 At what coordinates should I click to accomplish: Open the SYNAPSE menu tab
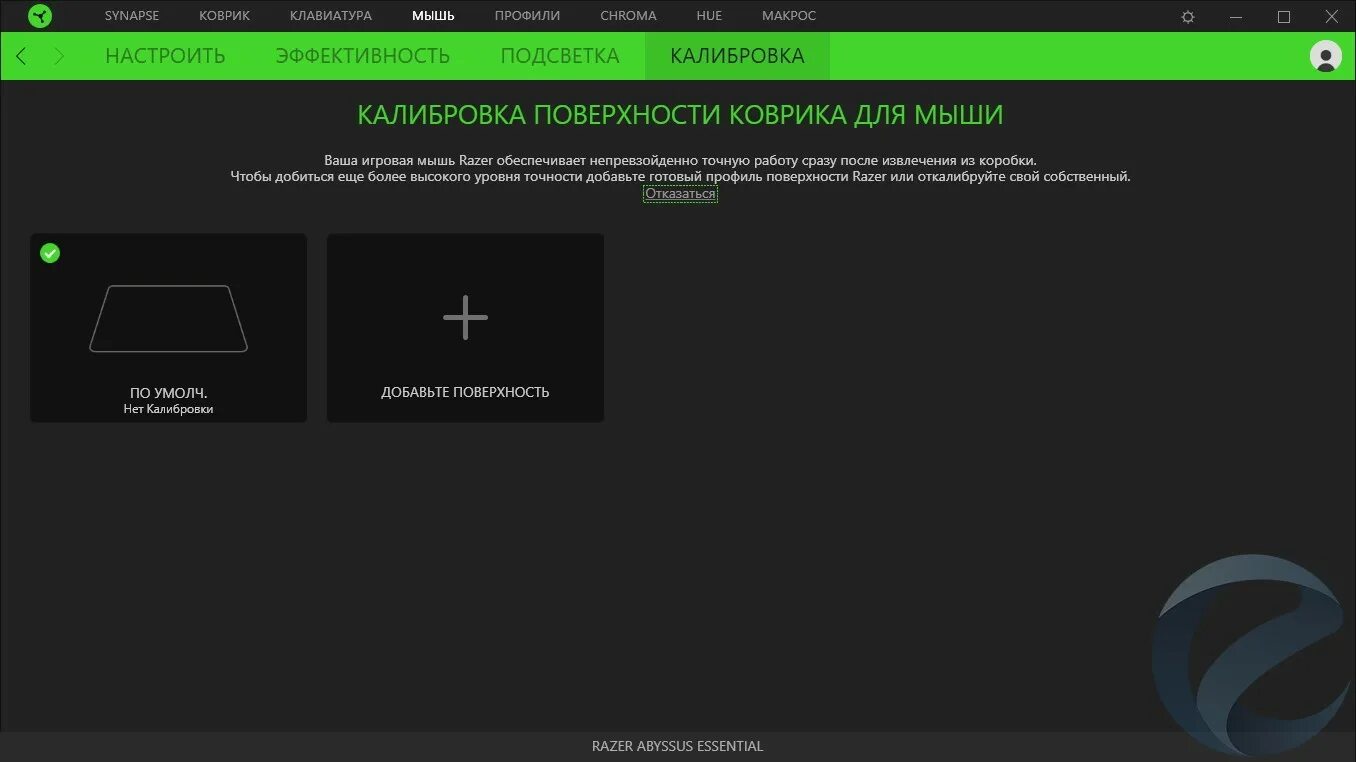click(x=132, y=16)
